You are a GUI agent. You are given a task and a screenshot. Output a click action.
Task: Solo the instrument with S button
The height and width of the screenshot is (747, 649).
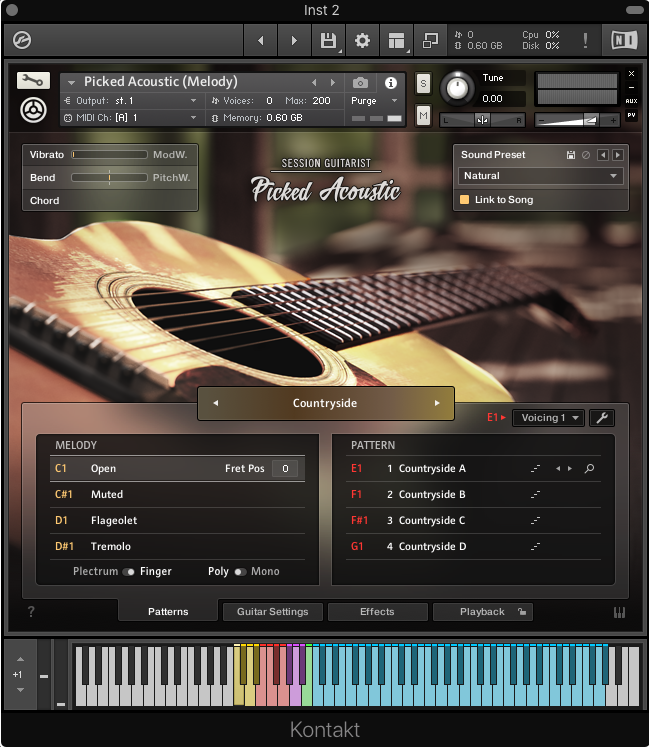[423, 83]
